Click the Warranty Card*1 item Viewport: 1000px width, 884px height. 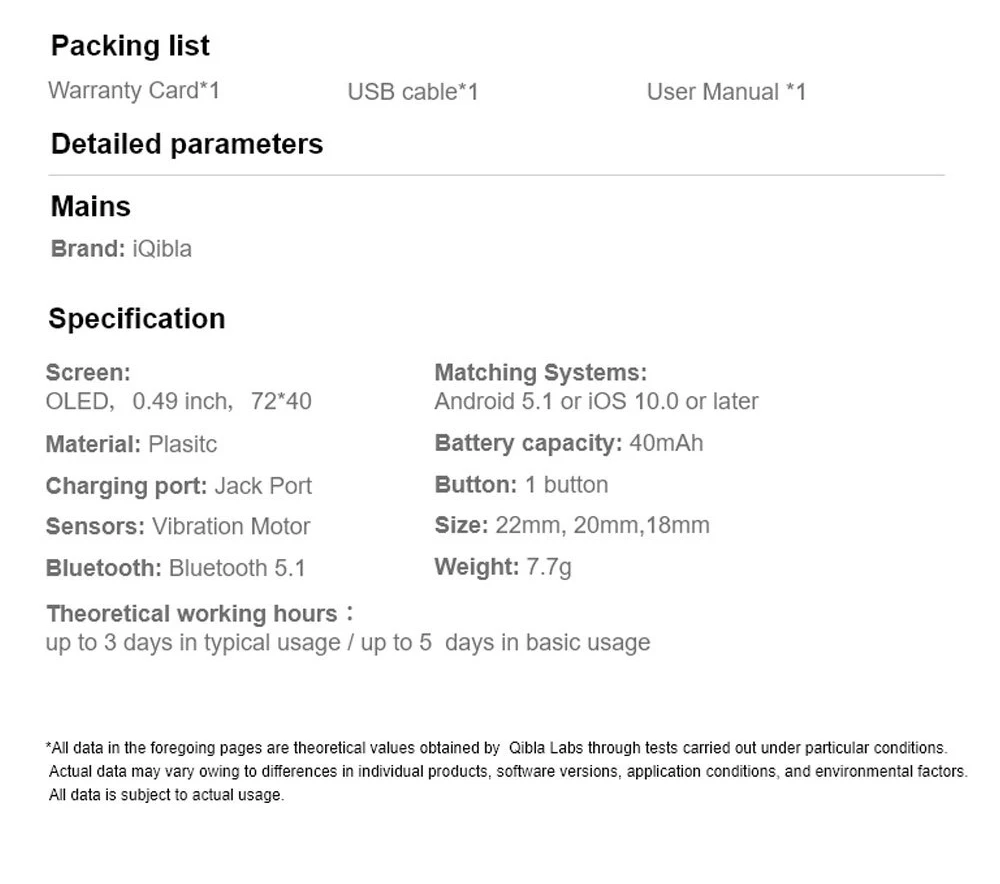click(134, 91)
